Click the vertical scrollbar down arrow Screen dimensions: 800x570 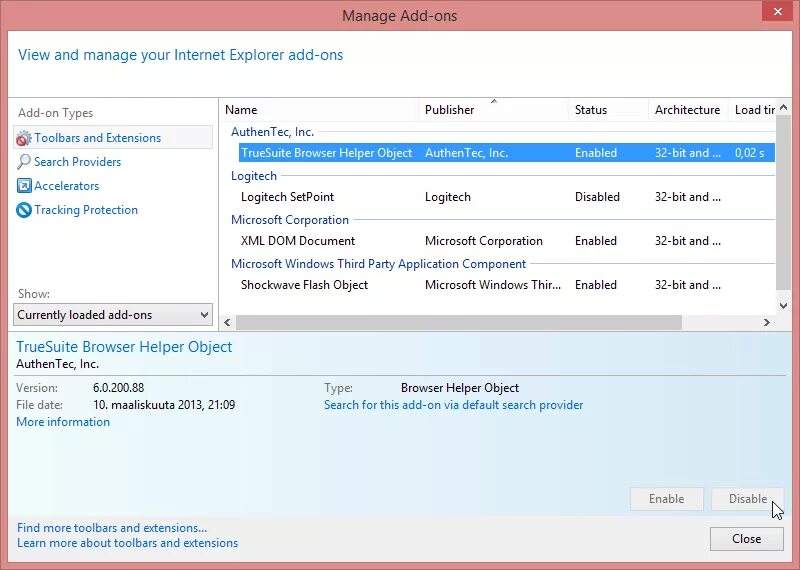784,306
